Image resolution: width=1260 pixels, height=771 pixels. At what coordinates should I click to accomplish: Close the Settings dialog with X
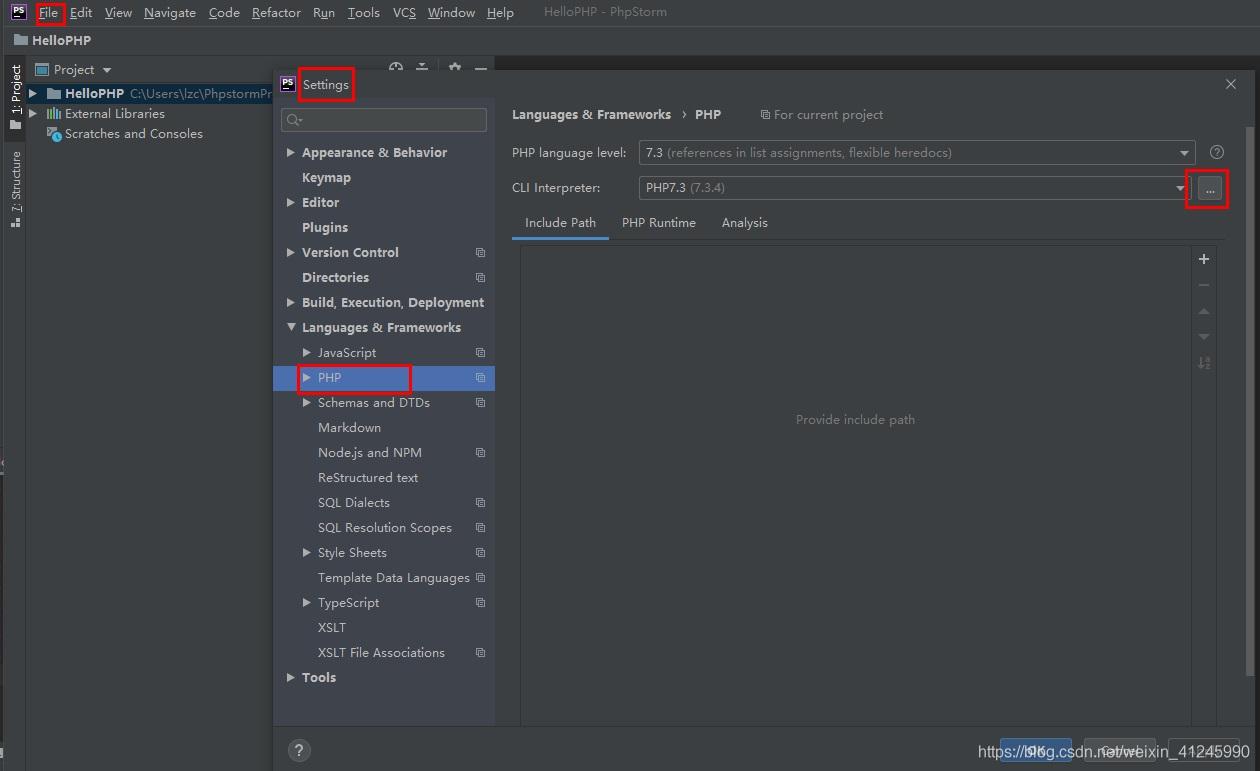click(1230, 84)
